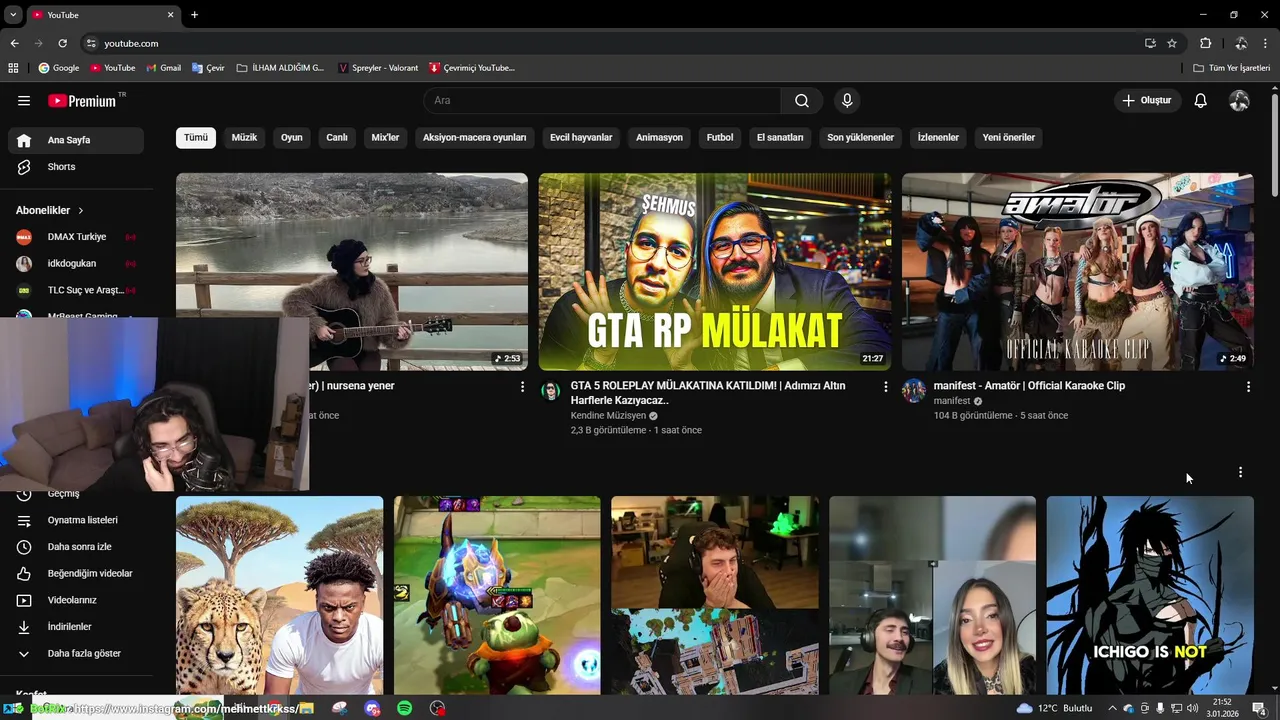The image size is (1280, 720).
Task: Open Beğendiğim videolar list
Action: (76, 573)
